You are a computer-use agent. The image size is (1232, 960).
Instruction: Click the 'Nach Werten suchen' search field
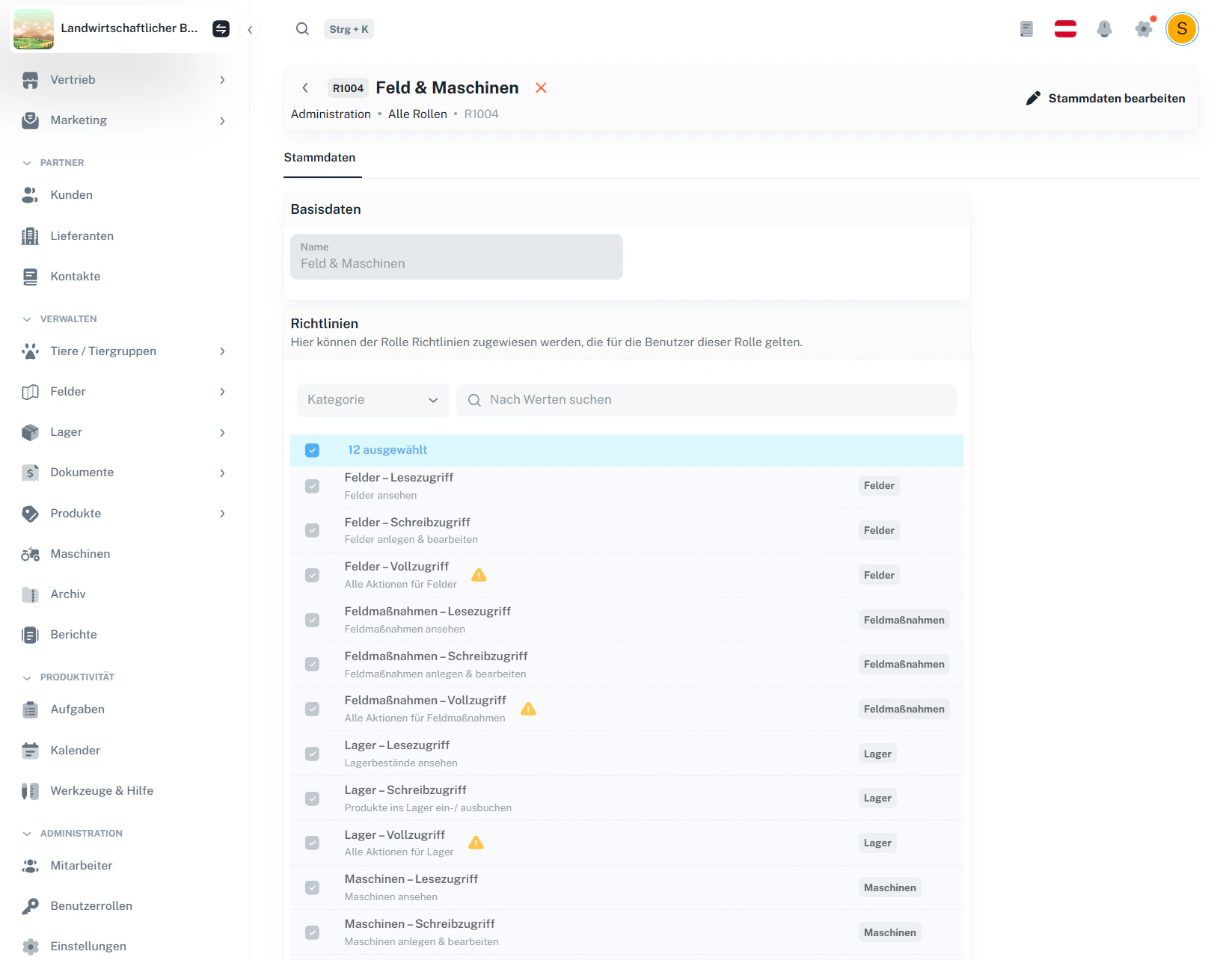[706, 400]
